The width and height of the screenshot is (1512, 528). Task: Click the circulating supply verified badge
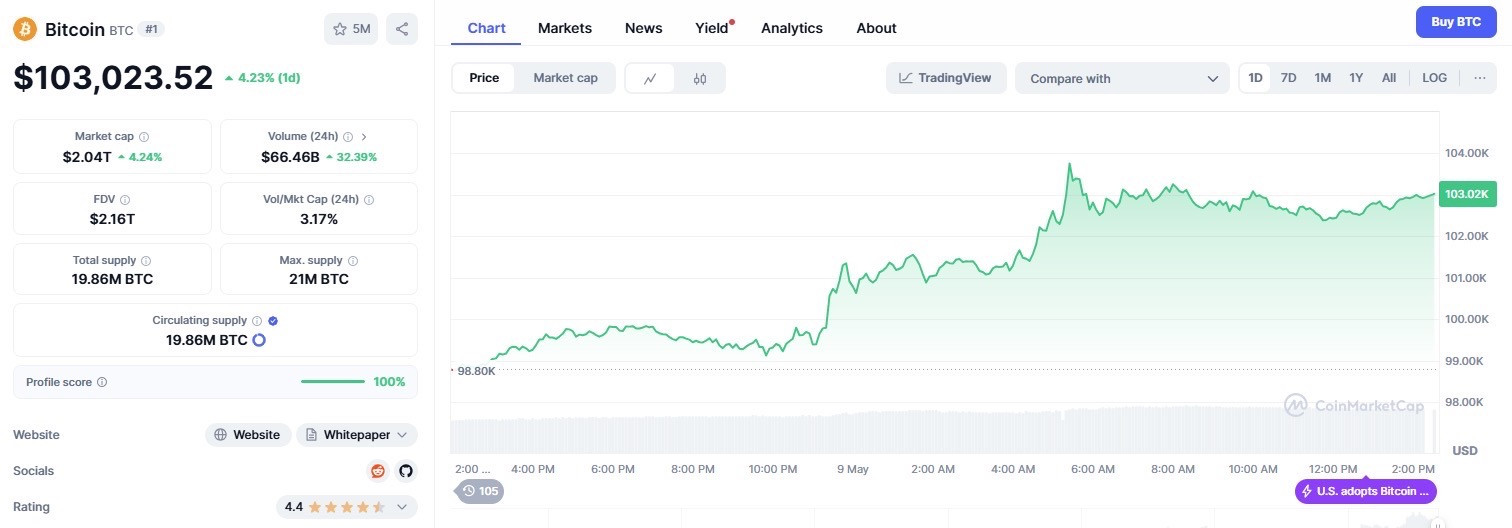tap(273, 321)
